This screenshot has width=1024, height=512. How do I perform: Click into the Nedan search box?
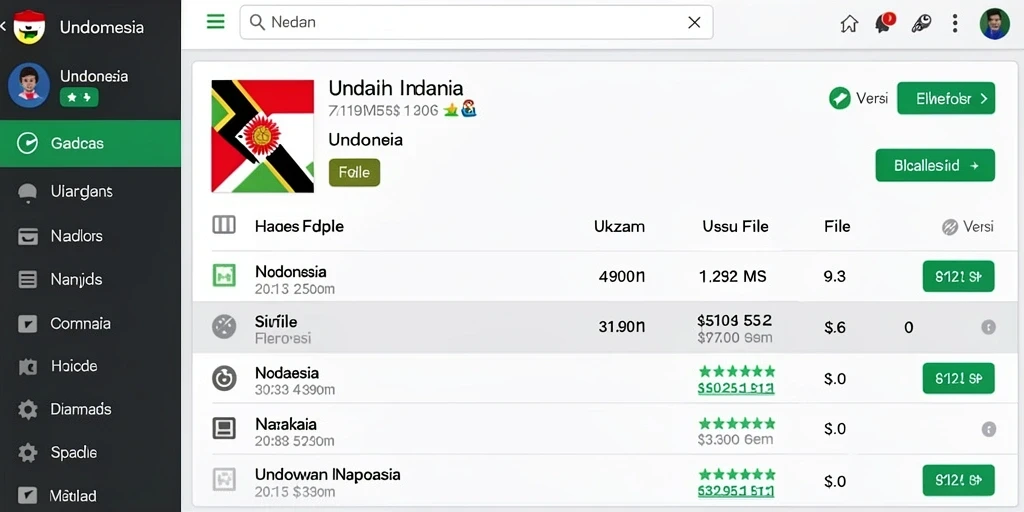coord(476,22)
